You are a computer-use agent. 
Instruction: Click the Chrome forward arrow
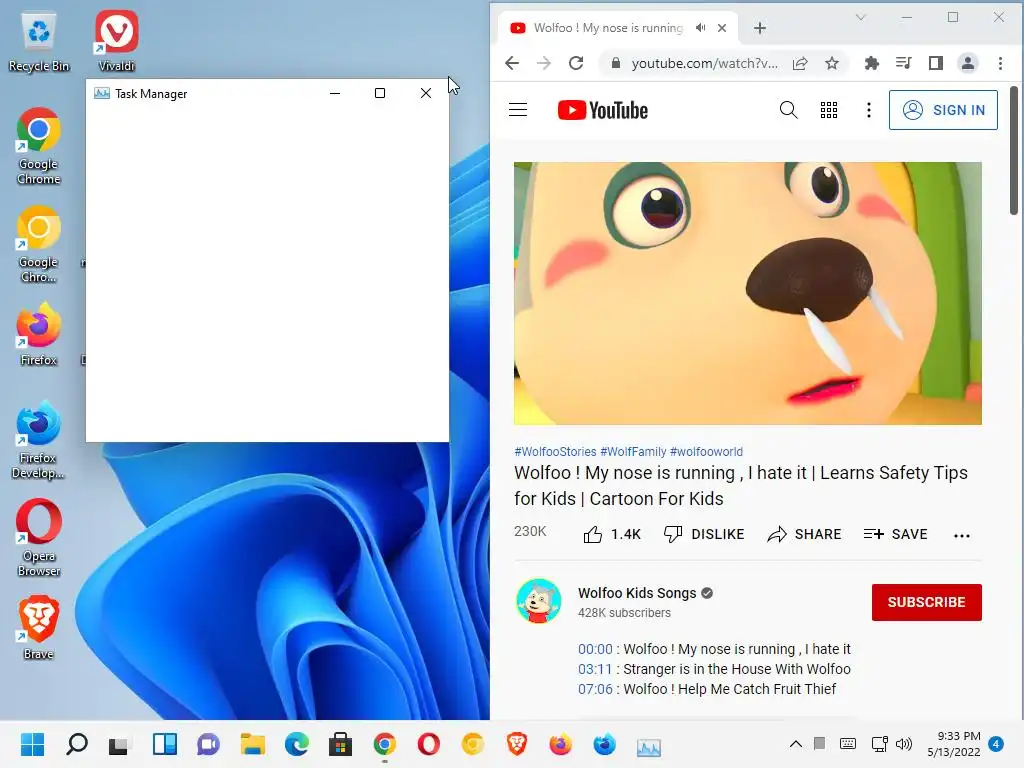(543, 63)
